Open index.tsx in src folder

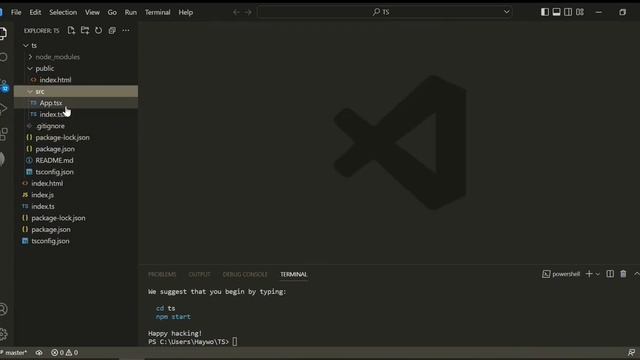(51, 114)
